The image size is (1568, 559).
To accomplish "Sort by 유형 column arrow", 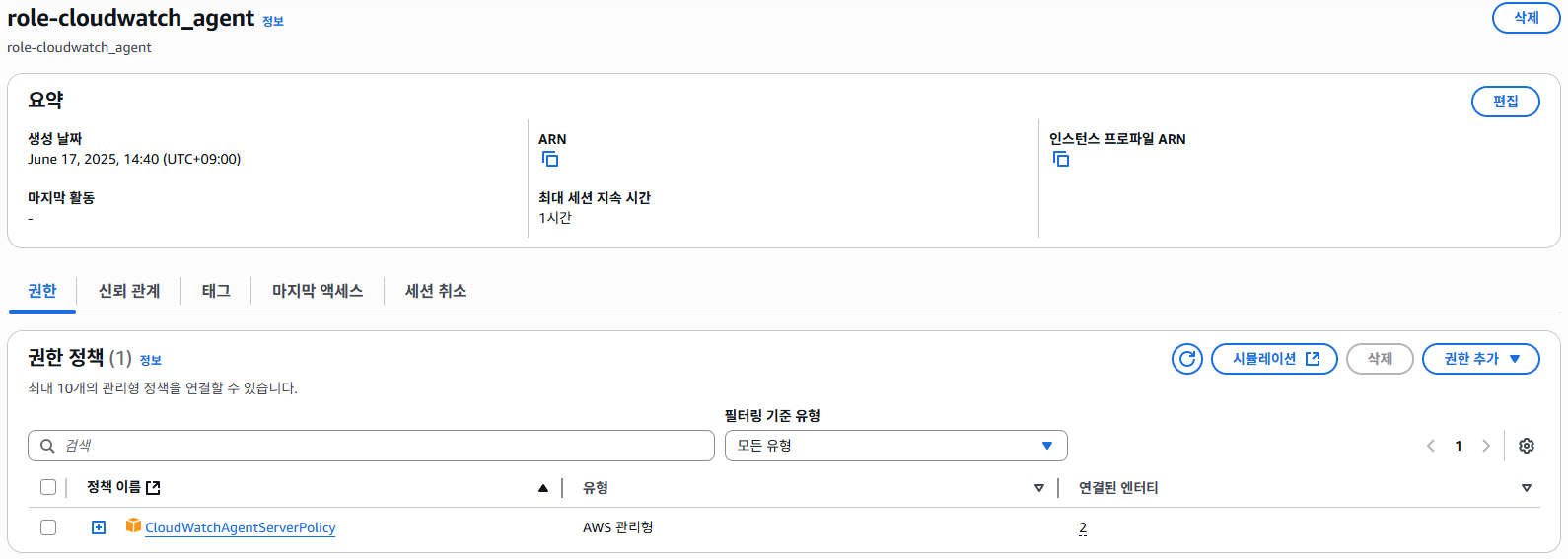I will pyautogui.click(x=1038, y=488).
